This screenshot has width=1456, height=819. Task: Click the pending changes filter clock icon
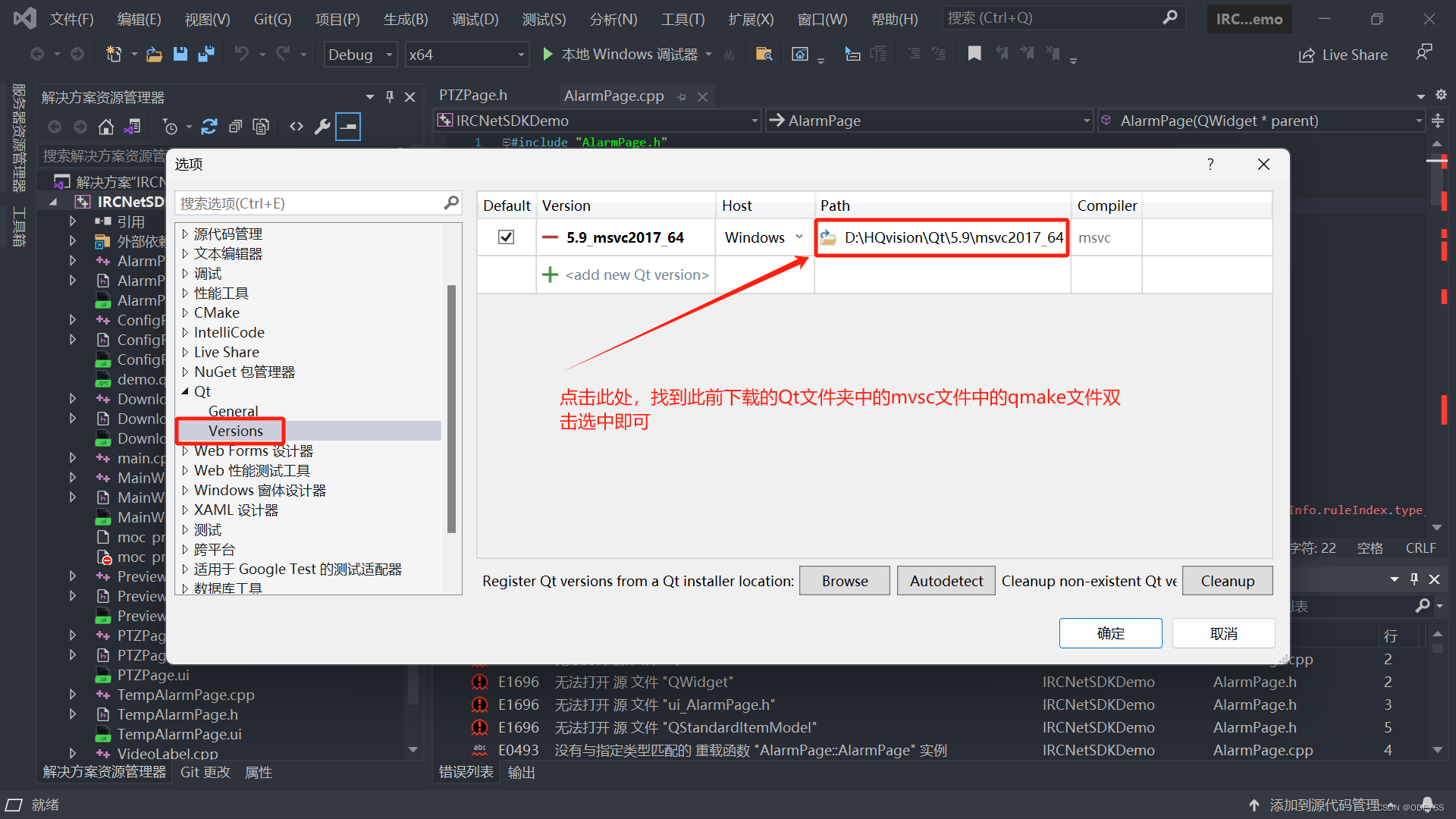coord(170,127)
